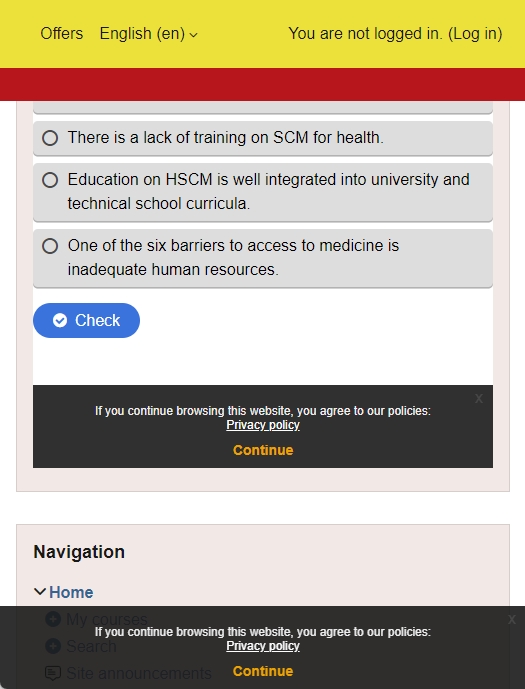Click the Check button
Image resolution: width=525 pixels, height=689 pixels.
(x=87, y=320)
